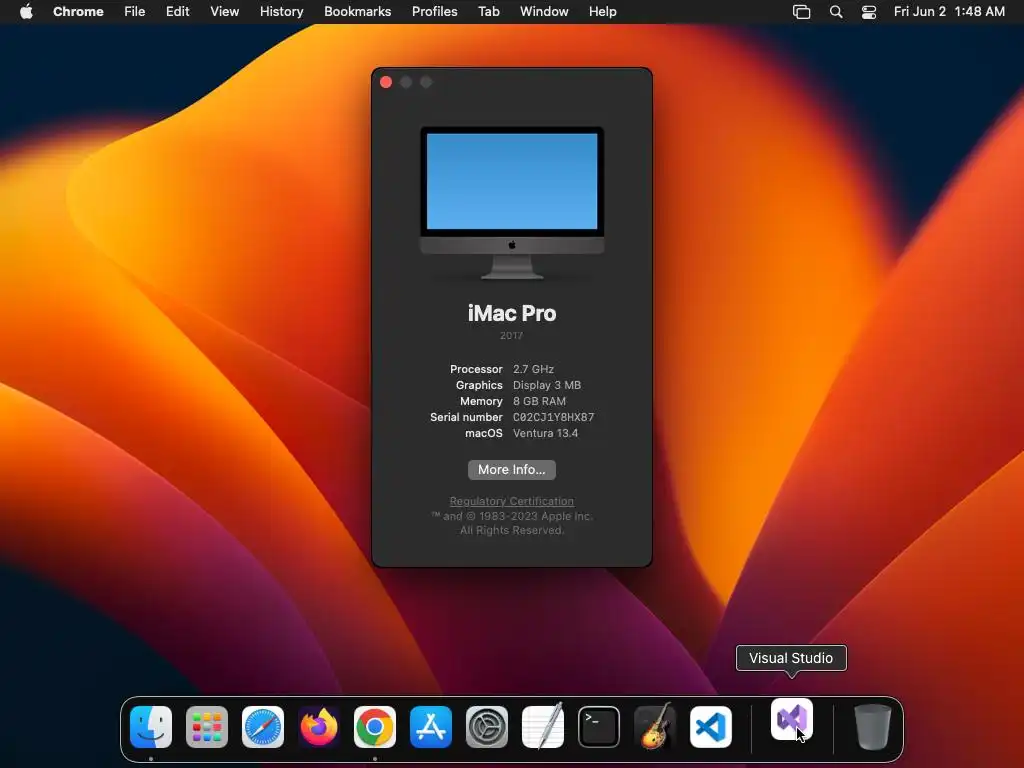
Task: Click the Display 3 MB graphics value
Action: pyautogui.click(x=547, y=385)
